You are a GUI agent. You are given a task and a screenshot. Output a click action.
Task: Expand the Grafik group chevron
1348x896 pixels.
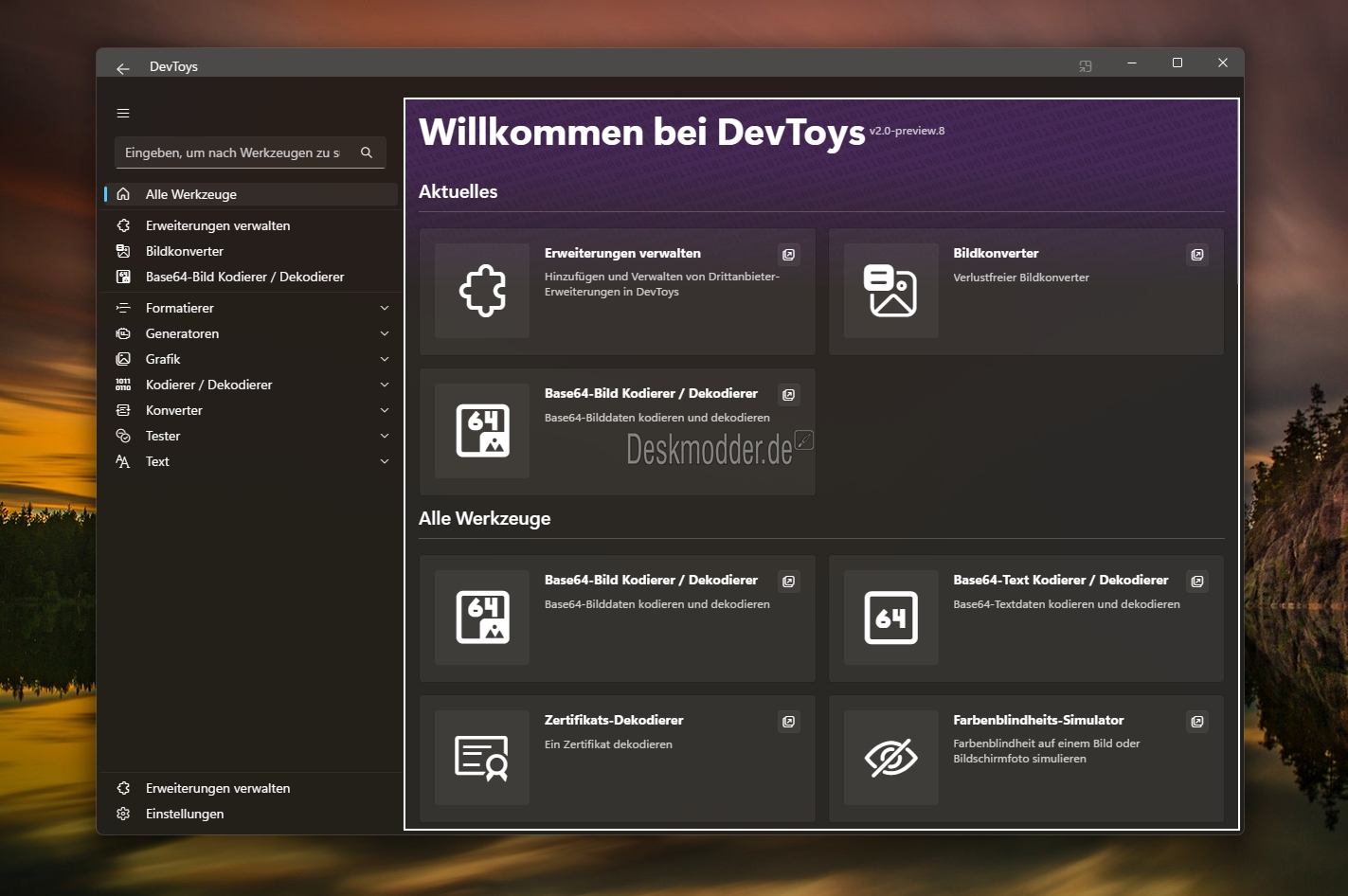385,359
